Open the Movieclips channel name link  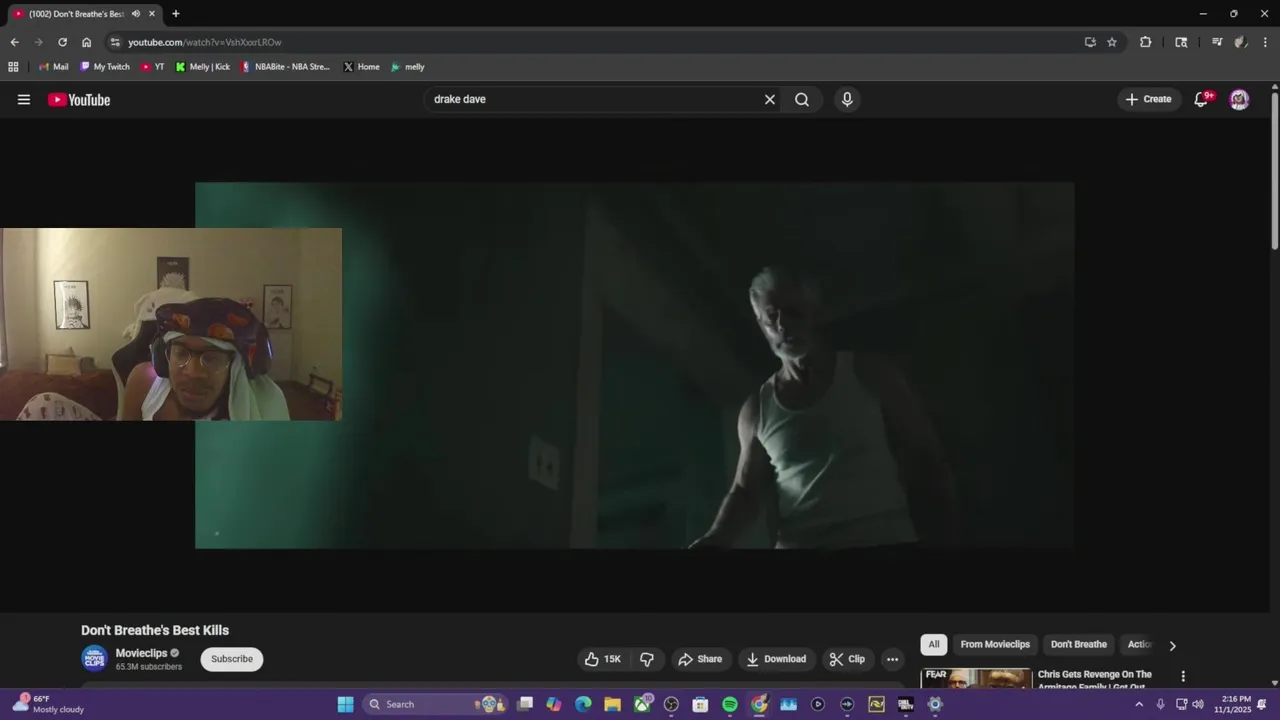[141, 653]
